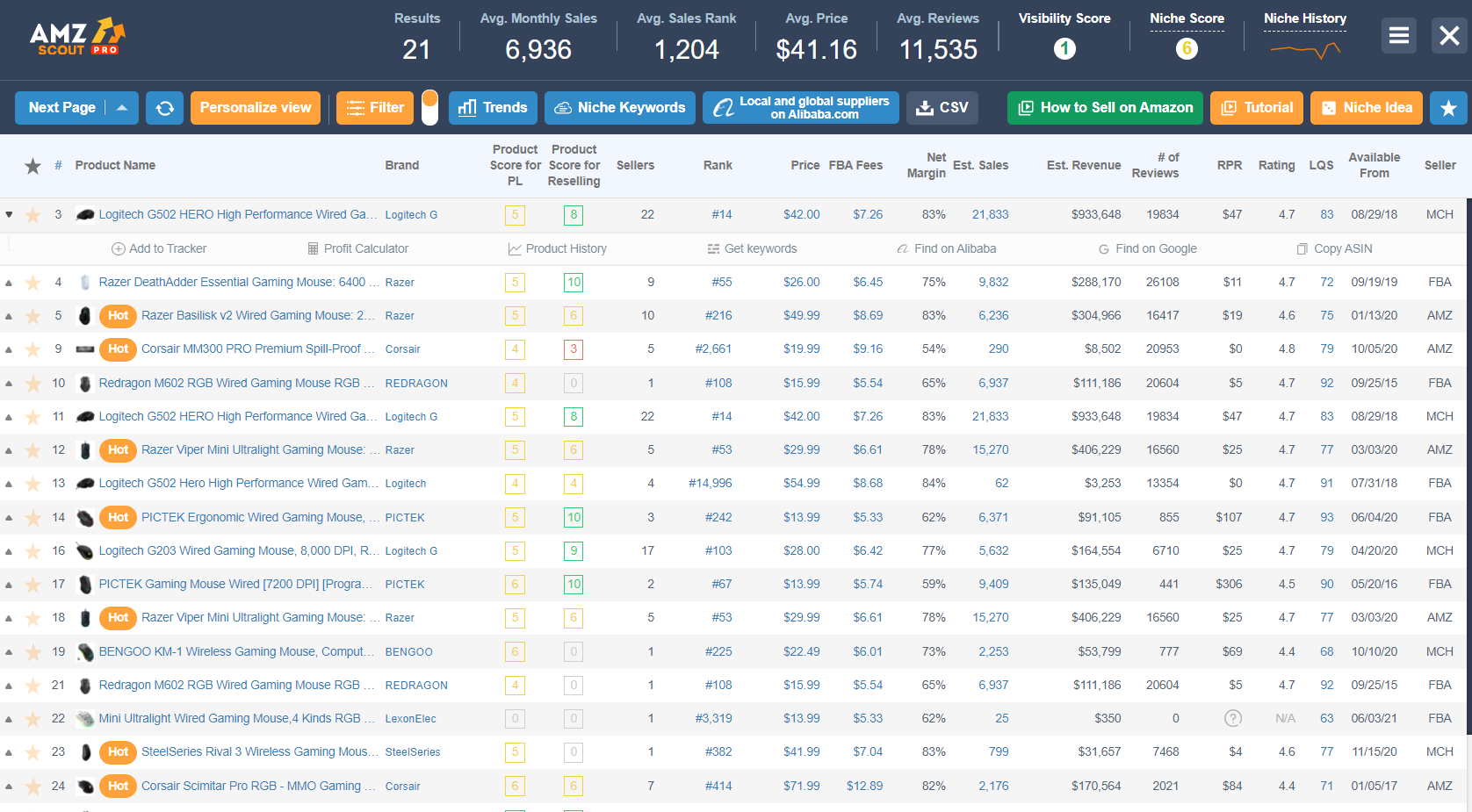Collapse the expanded row 3 details
The height and width of the screenshot is (812, 1472).
[x=9, y=215]
